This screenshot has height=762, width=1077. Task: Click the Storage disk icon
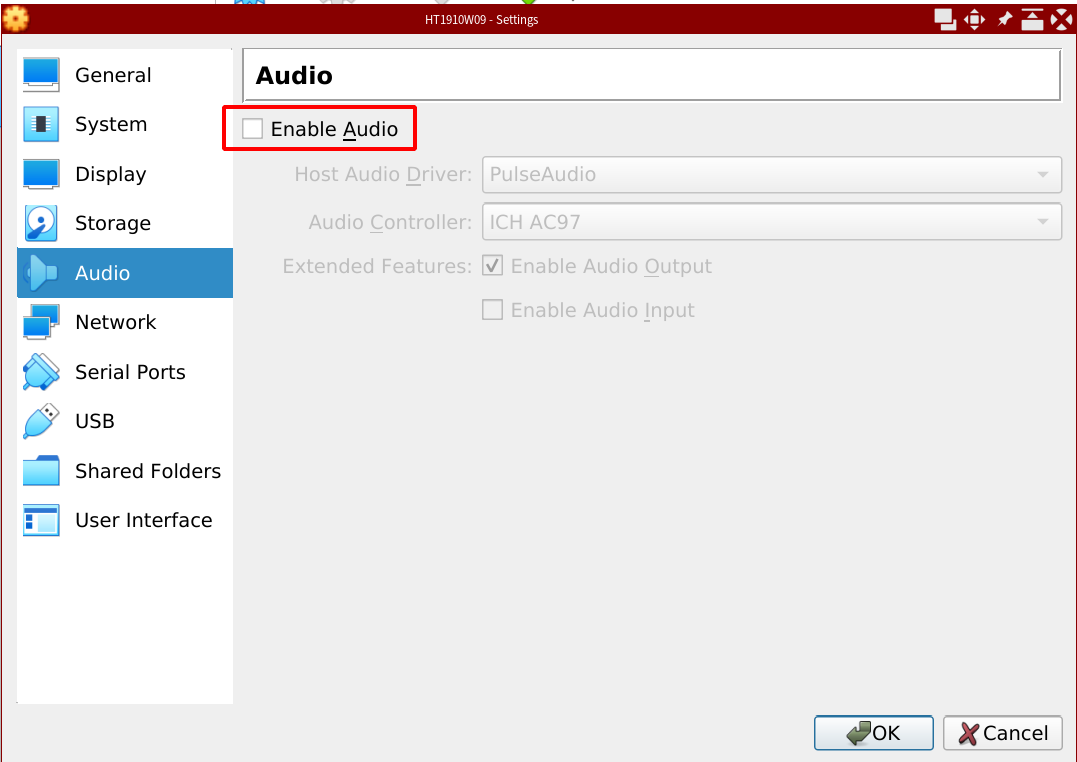41,223
